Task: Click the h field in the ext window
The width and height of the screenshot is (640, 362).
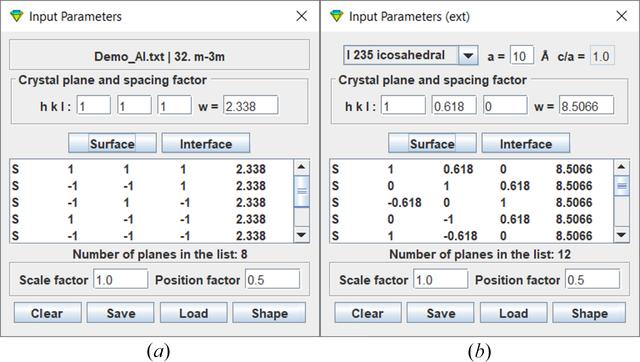Action: 403,106
